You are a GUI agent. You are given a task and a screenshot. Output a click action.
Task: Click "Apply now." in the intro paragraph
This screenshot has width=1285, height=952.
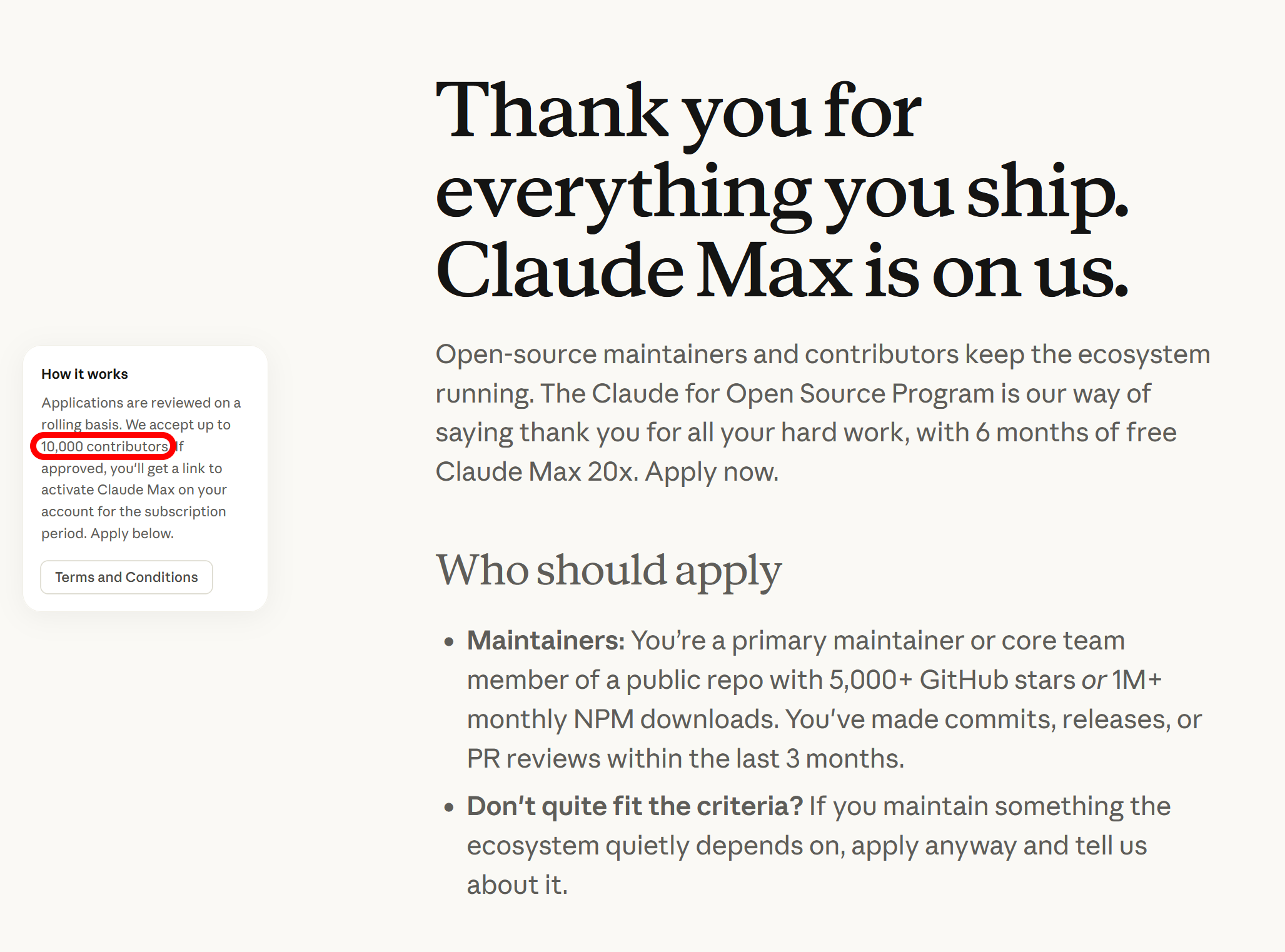pos(712,472)
